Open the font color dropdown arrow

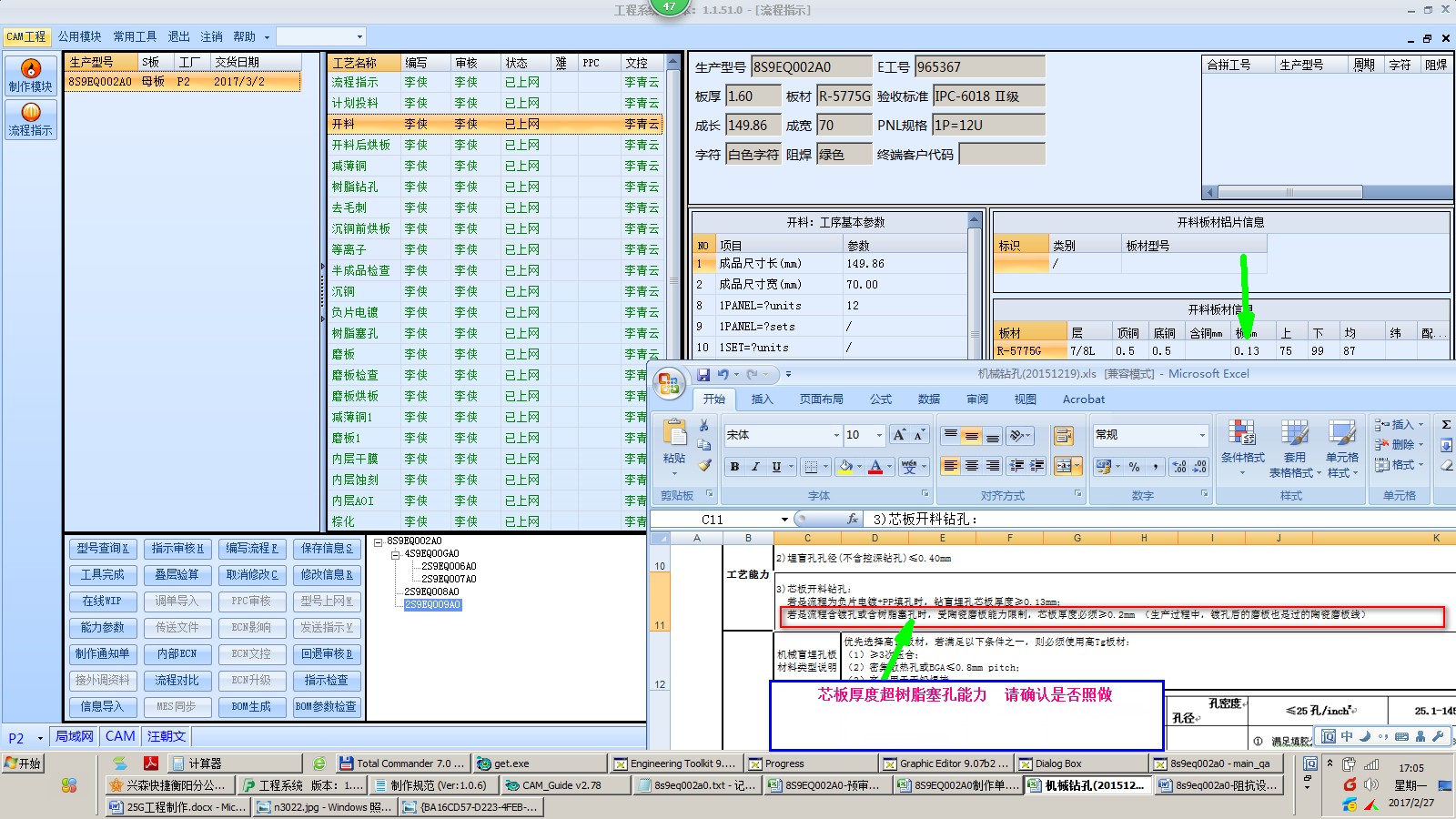[891, 466]
